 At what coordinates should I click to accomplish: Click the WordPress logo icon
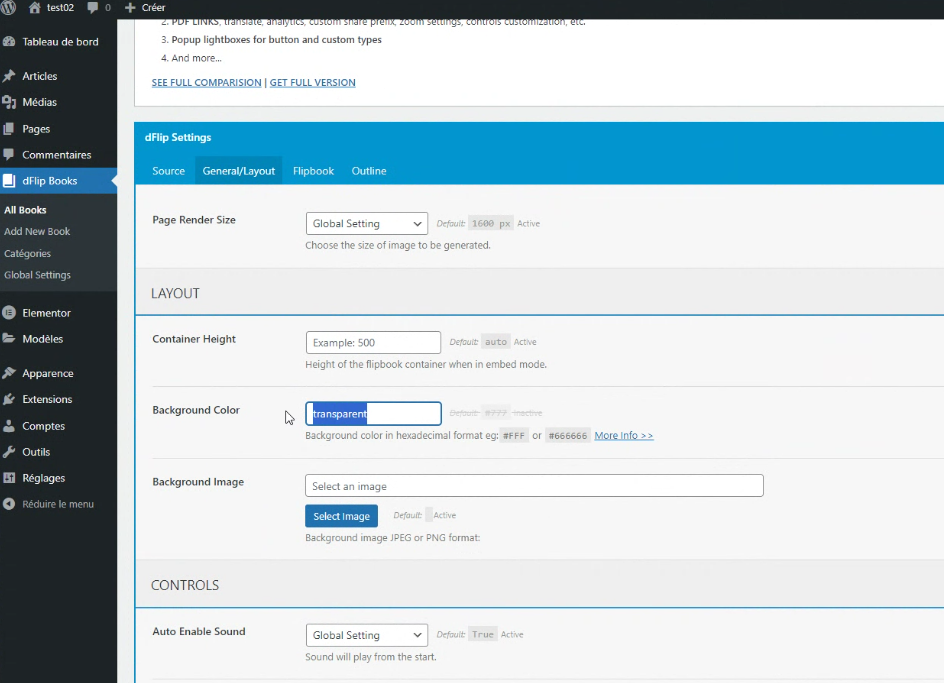(11, 8)
